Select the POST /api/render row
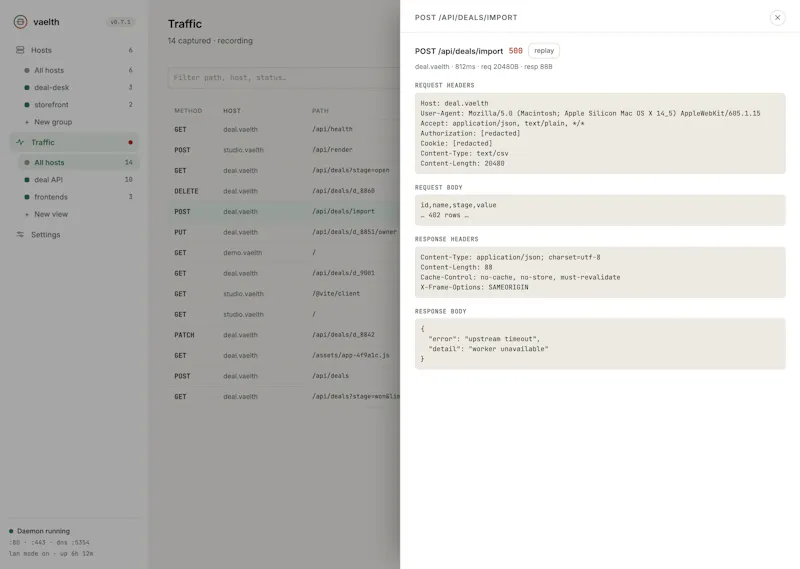The width and height of the screenshot is (800, 569). coord(284,150)
